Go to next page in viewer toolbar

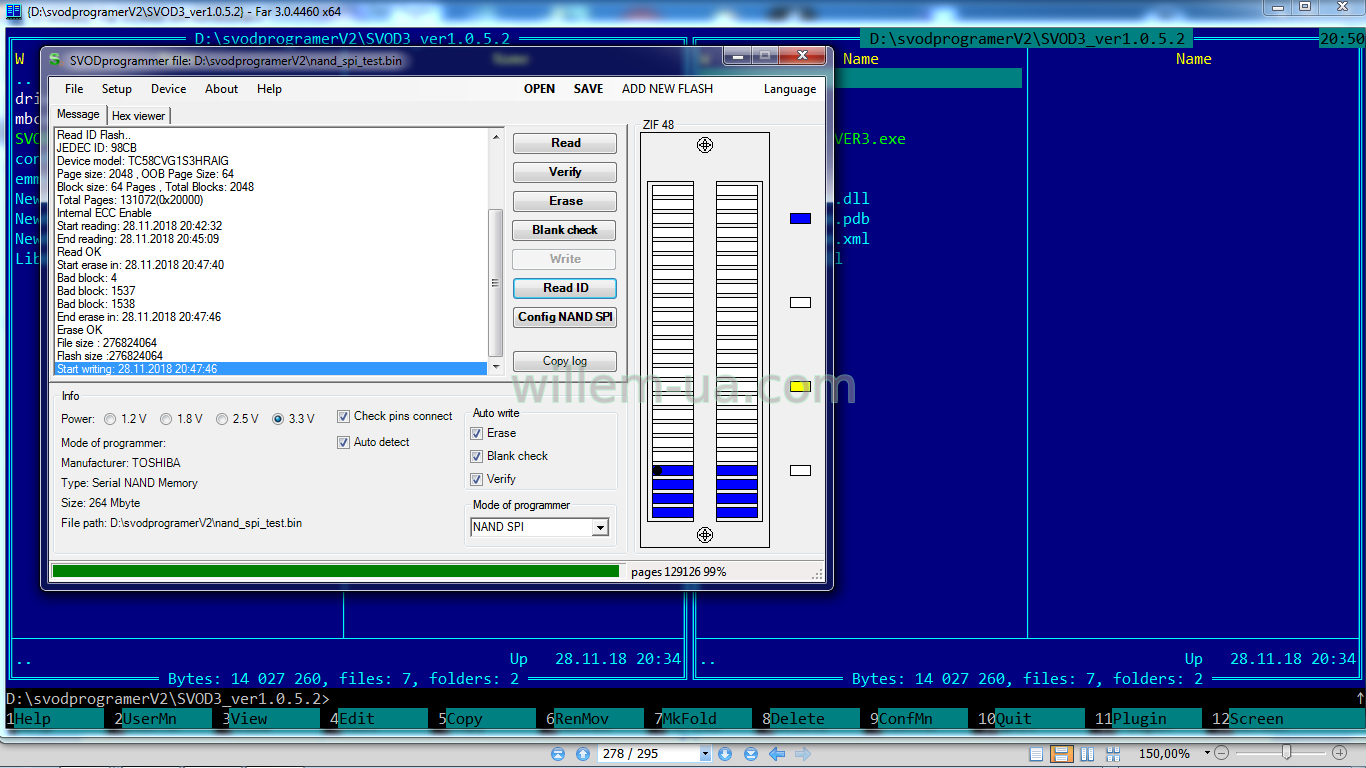click(x=725, y=754)
